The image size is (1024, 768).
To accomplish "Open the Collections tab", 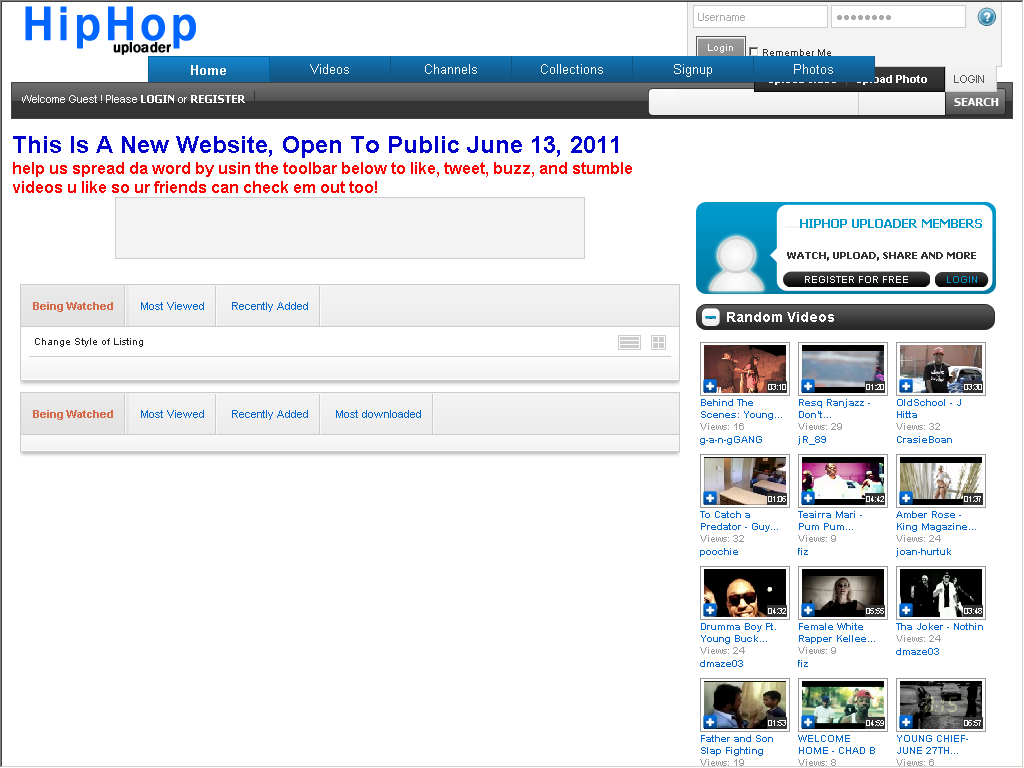I will coord(571,69).
